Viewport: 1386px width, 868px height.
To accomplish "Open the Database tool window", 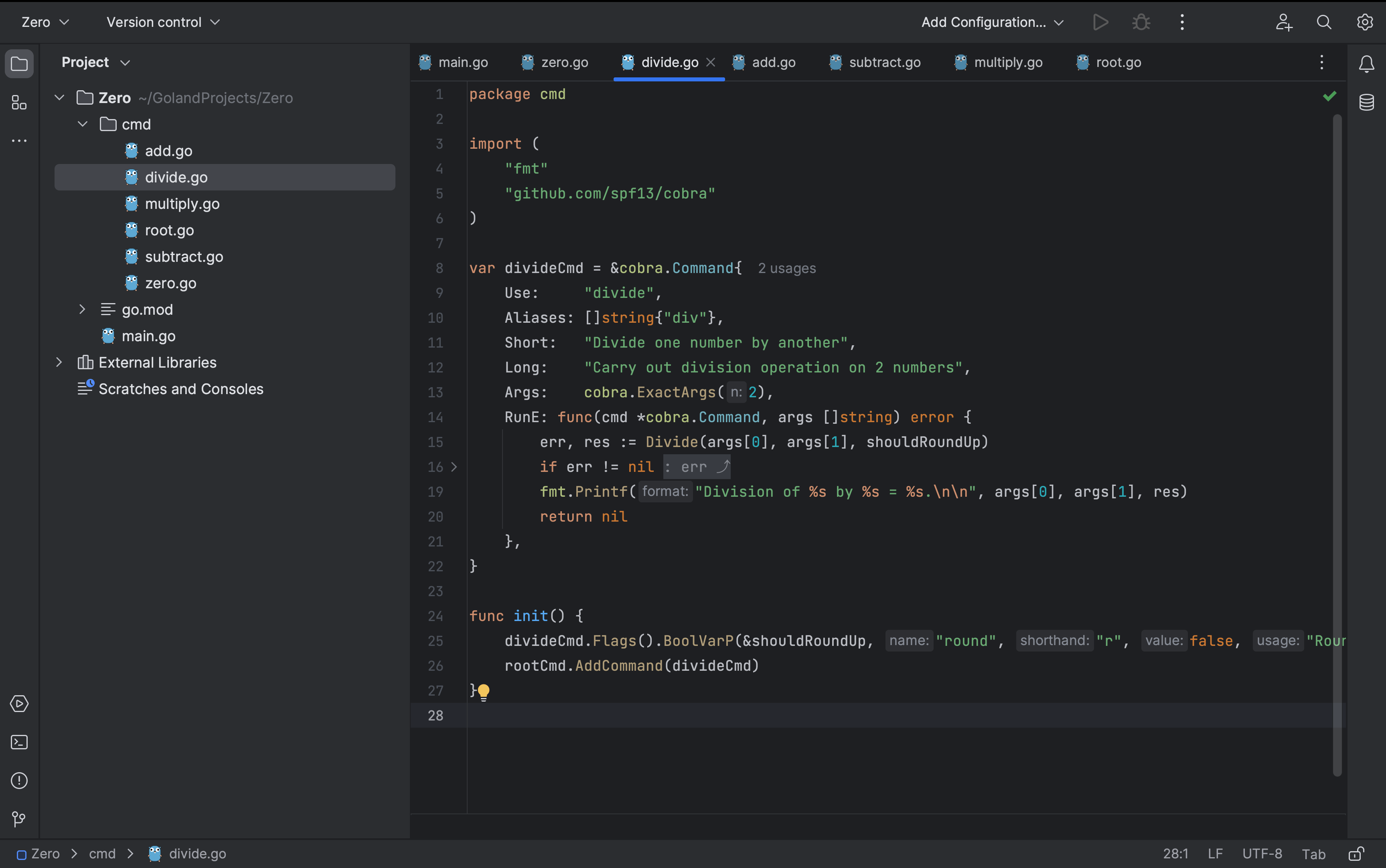I will pos(1366,102).
